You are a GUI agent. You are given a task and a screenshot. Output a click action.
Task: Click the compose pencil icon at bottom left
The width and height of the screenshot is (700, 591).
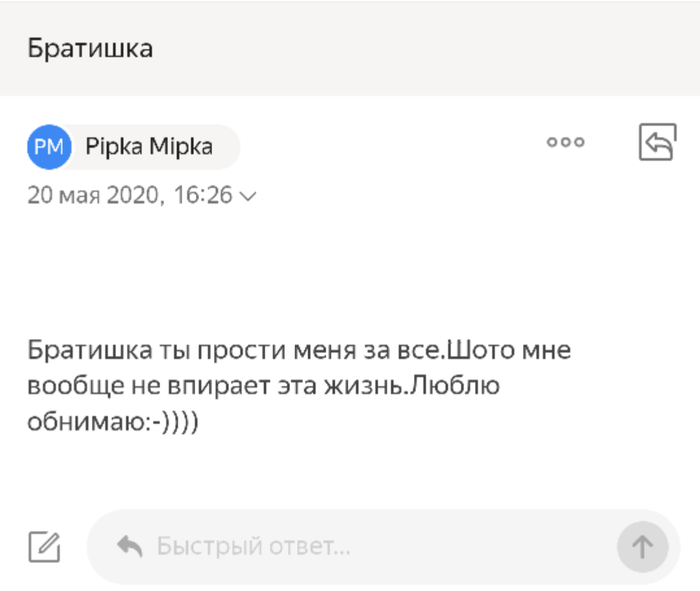coord(44,546)
